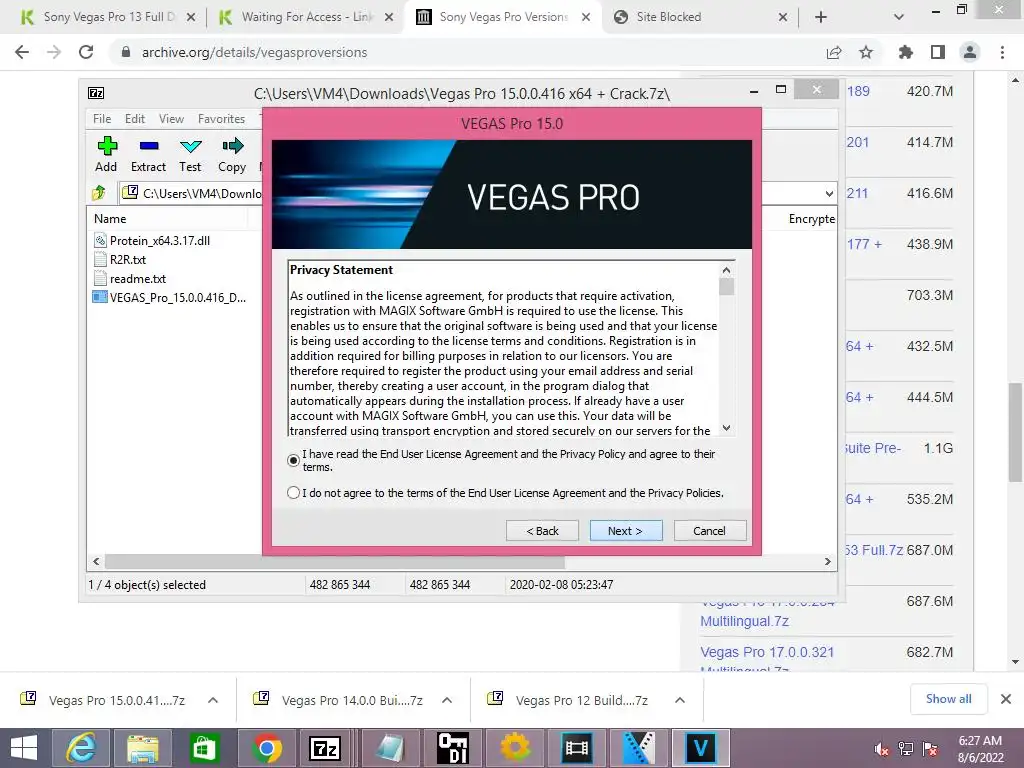This screenshot has height=768, width=1024.
Task: Open Chrome profile avatar
Action: 970,52
